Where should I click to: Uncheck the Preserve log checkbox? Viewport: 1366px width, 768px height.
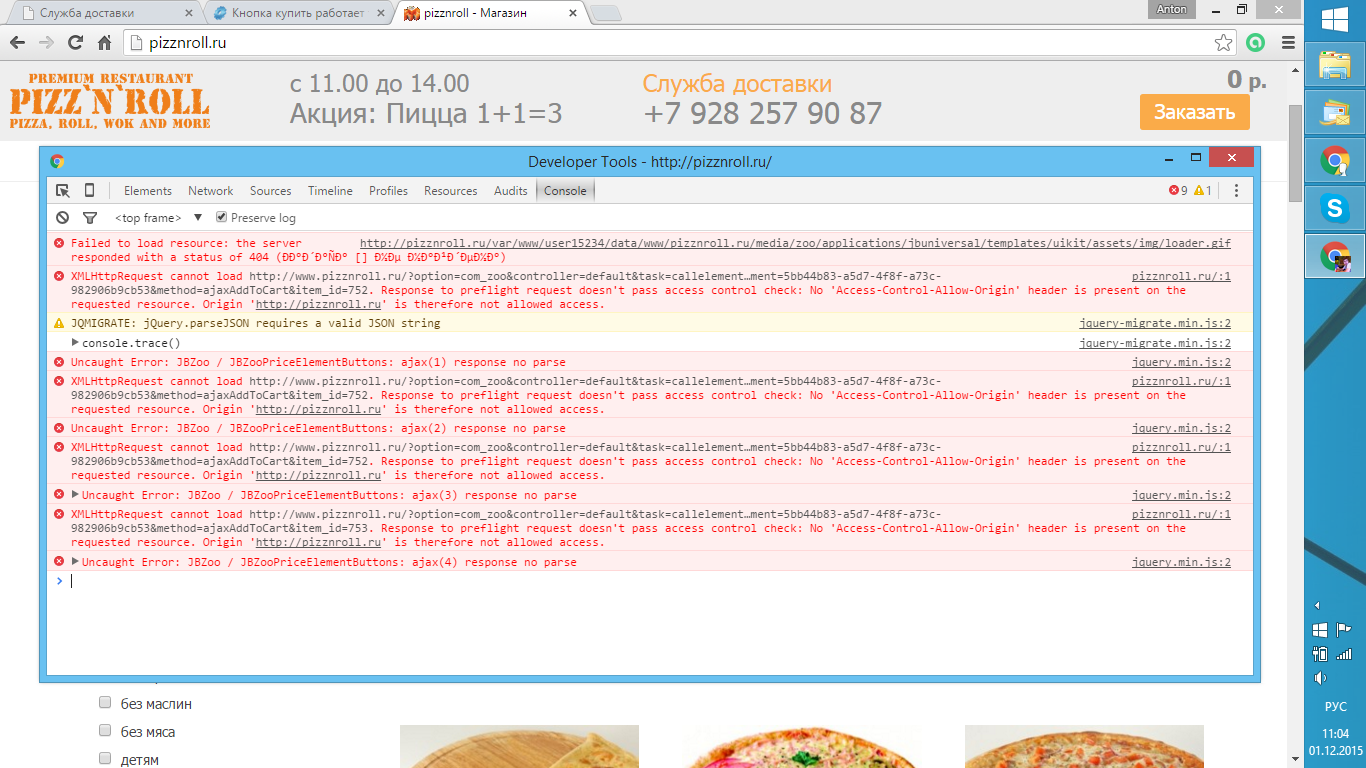click(x=222, y=218)
